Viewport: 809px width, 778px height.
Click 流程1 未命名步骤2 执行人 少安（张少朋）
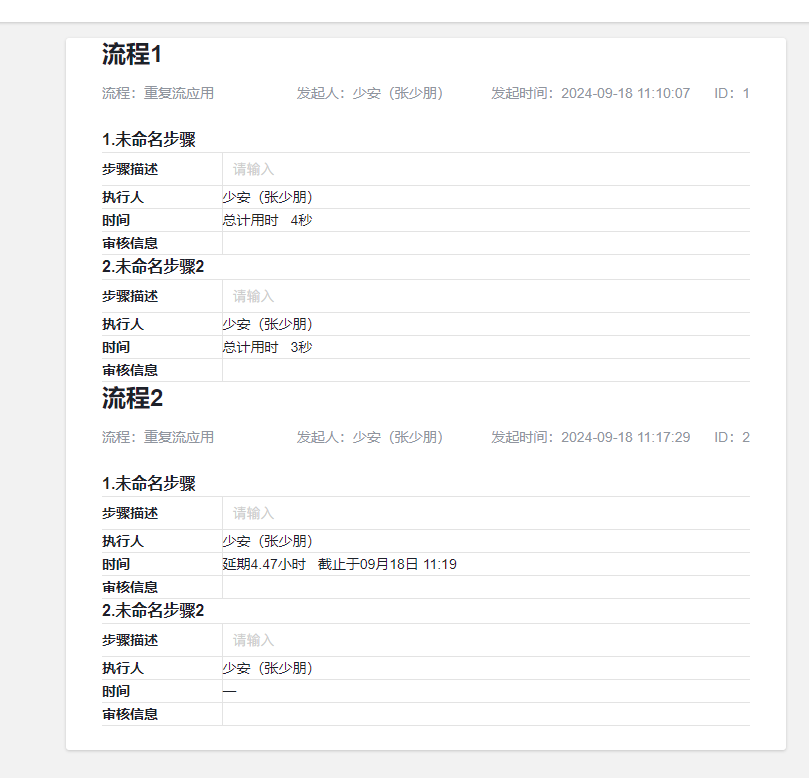[x=267, y=324]
